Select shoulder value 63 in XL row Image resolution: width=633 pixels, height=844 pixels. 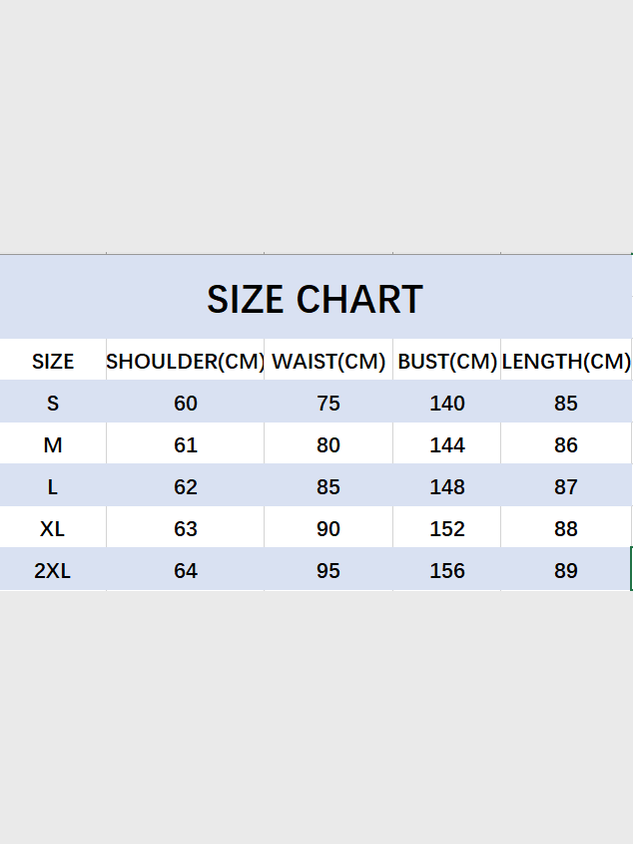(186, 529)
